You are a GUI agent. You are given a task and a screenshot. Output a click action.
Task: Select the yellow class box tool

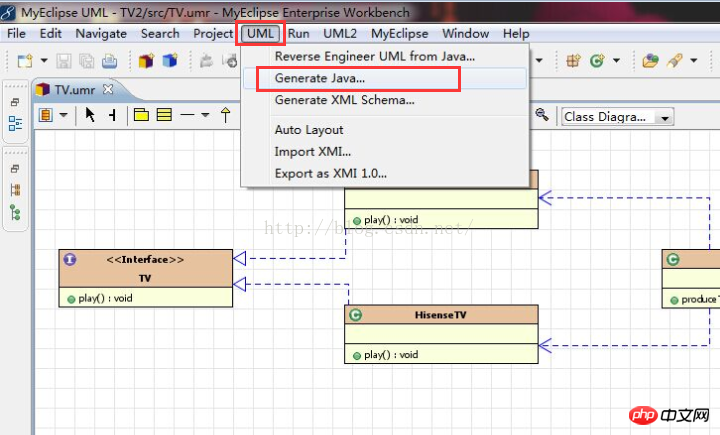(x=164, y=115)
